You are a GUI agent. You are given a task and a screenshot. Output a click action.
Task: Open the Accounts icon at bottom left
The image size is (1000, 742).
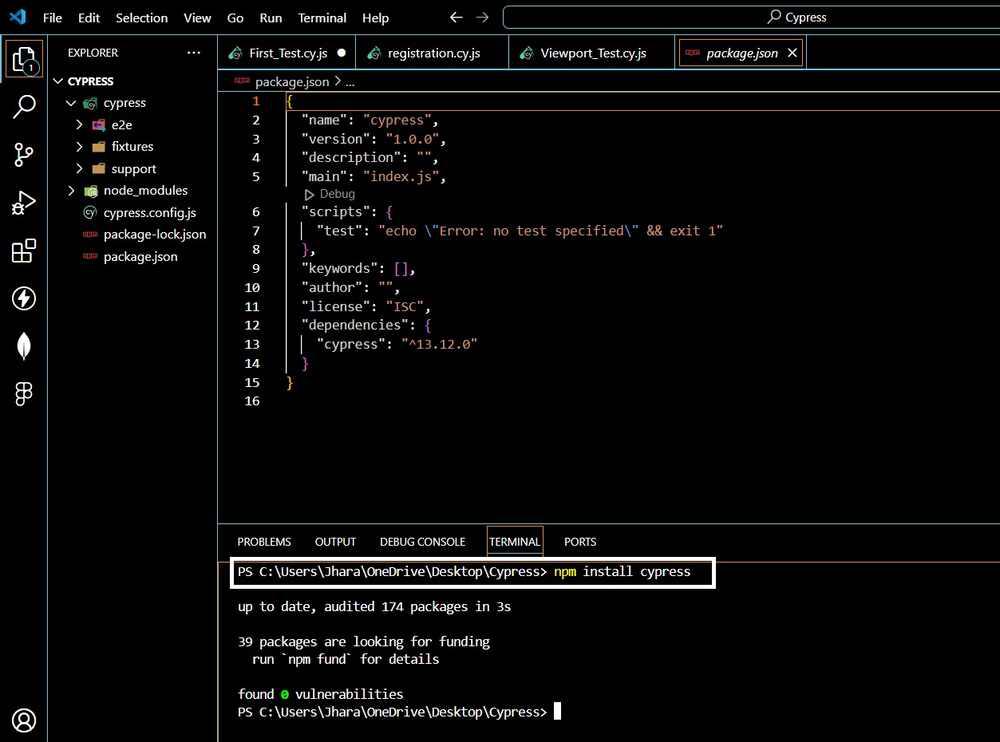click(x=24, y=720)
